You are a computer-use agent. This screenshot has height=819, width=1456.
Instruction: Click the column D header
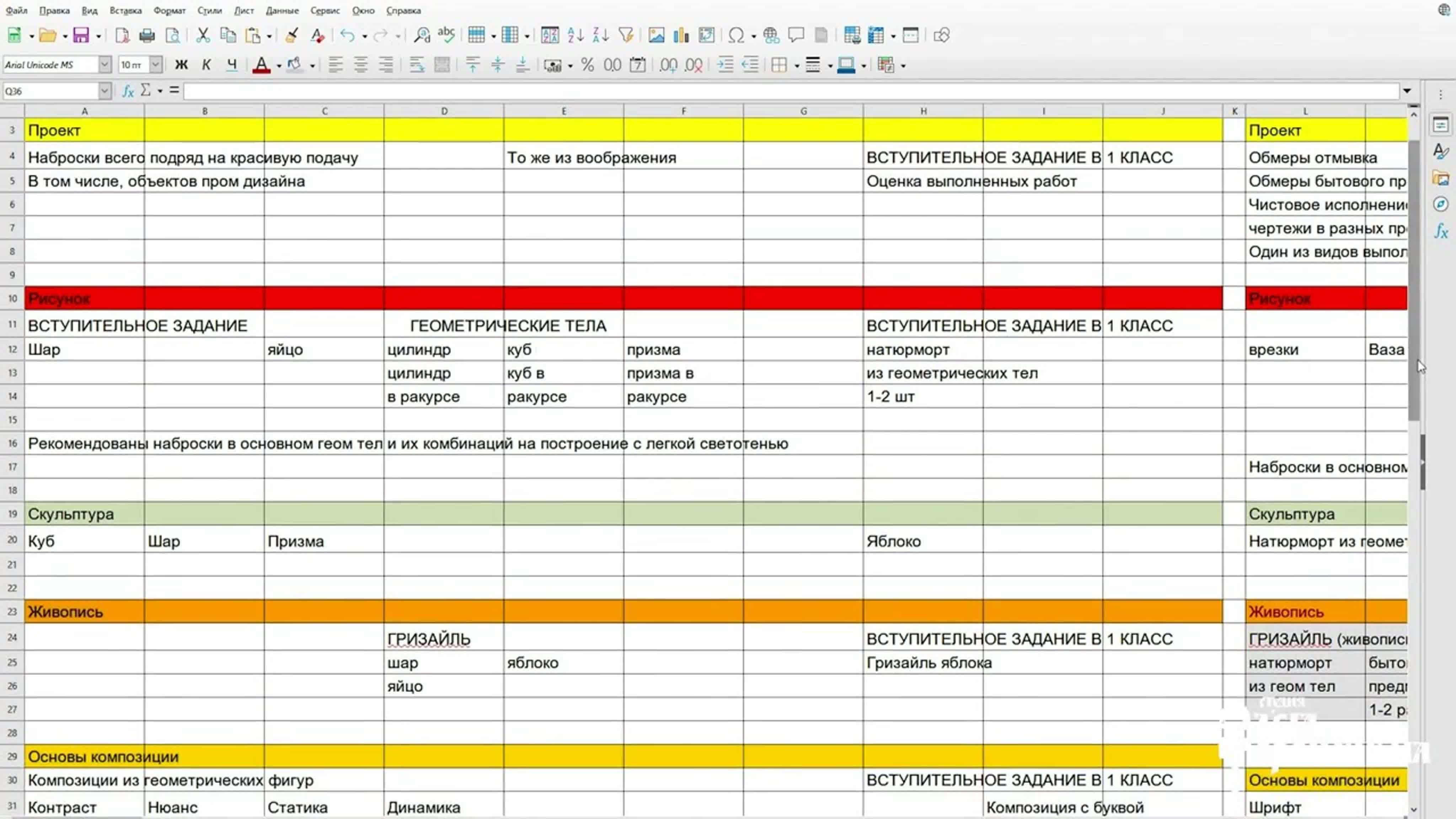[x=444, y=111]
